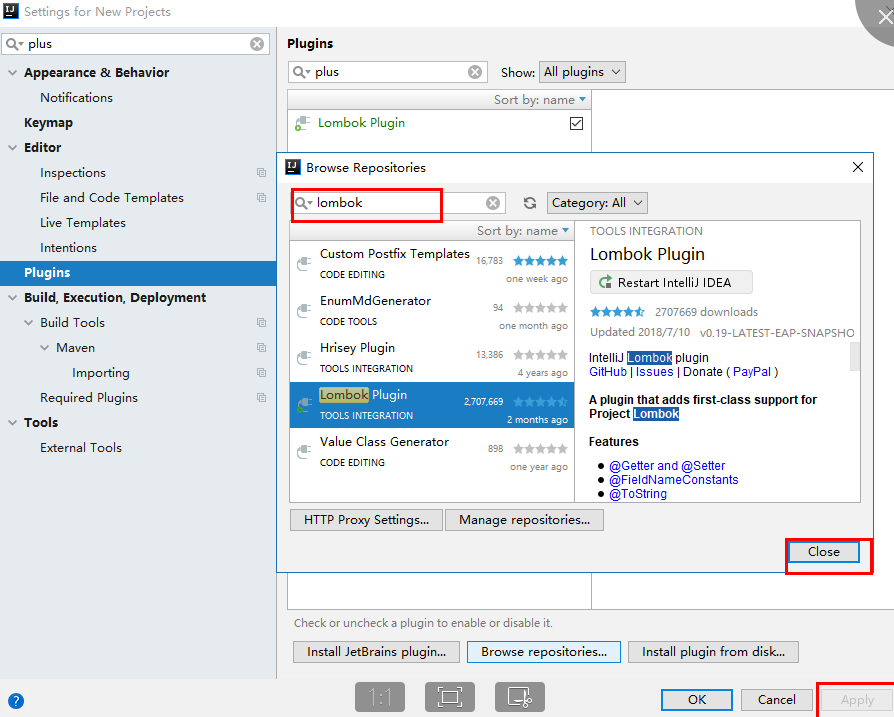Click the installed Lombok Plugin icon in Plugins list
Image resolution: width=894 pixels, height=717 pixels.
302,123
